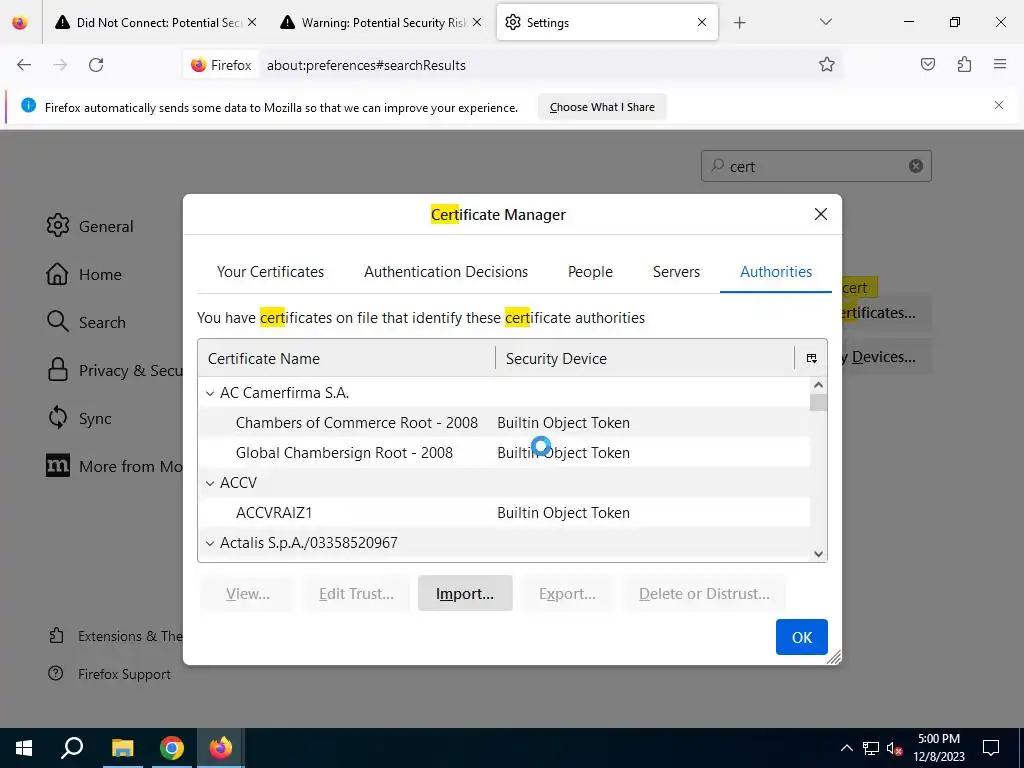
Task: Open muted volume tray icon
Action: [894, 748]
